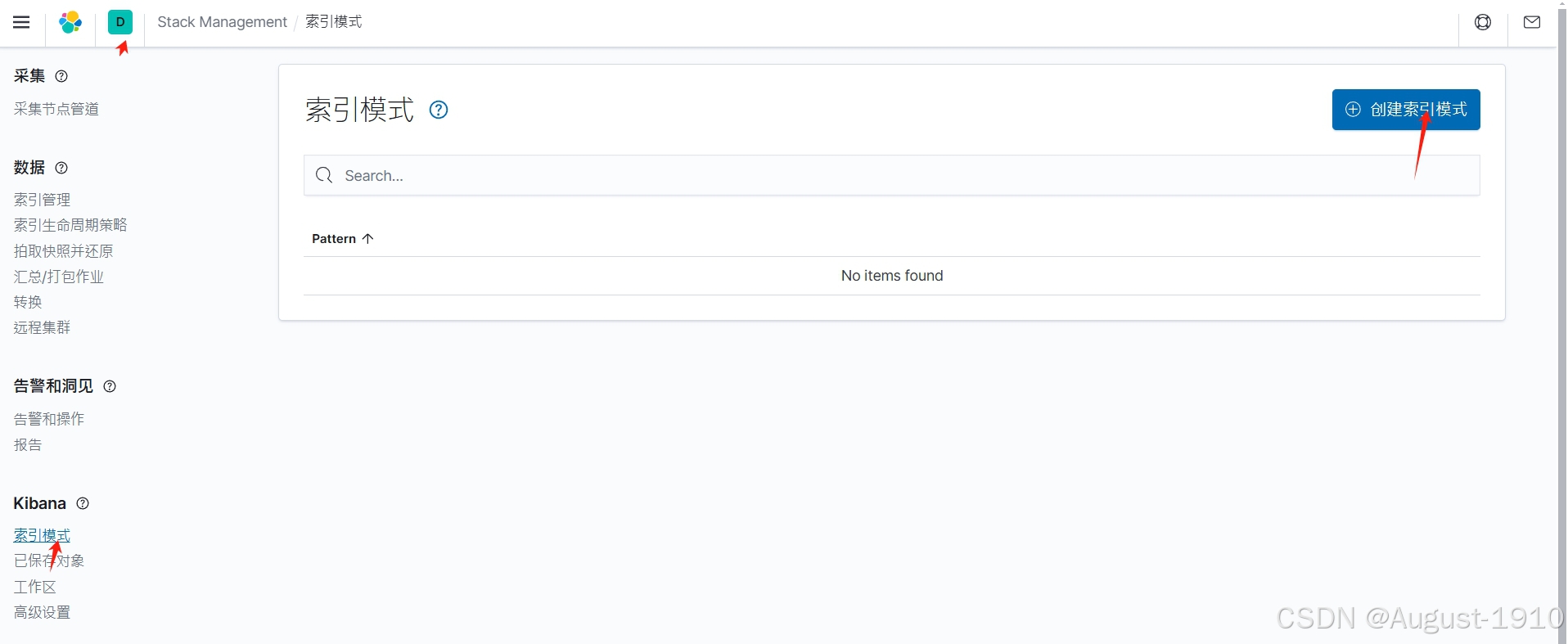Viewport: 1568px width, 644px height.
Task: Open 报告 in sidebar
Action: coord(28,445)
